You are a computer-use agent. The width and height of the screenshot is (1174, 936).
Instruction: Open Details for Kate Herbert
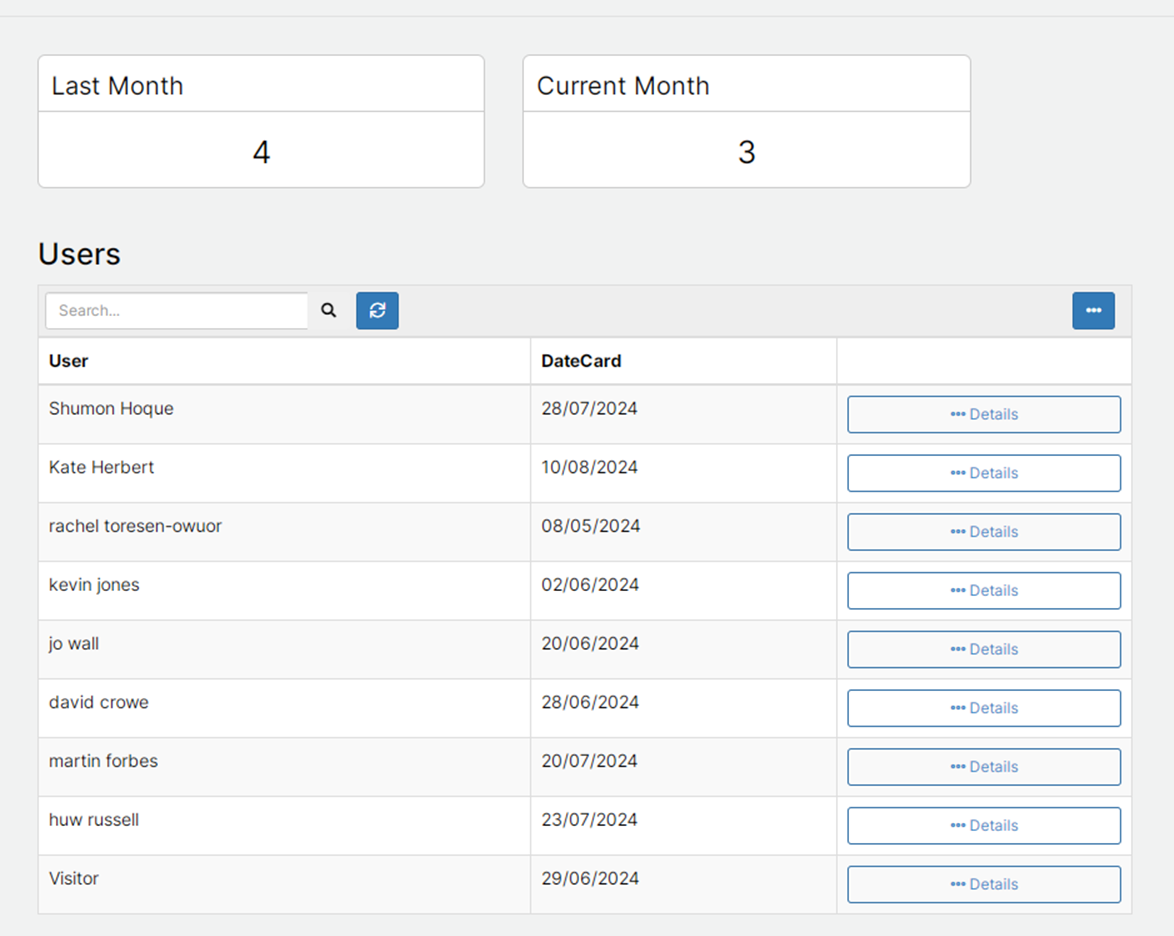(x=984, y=473)
